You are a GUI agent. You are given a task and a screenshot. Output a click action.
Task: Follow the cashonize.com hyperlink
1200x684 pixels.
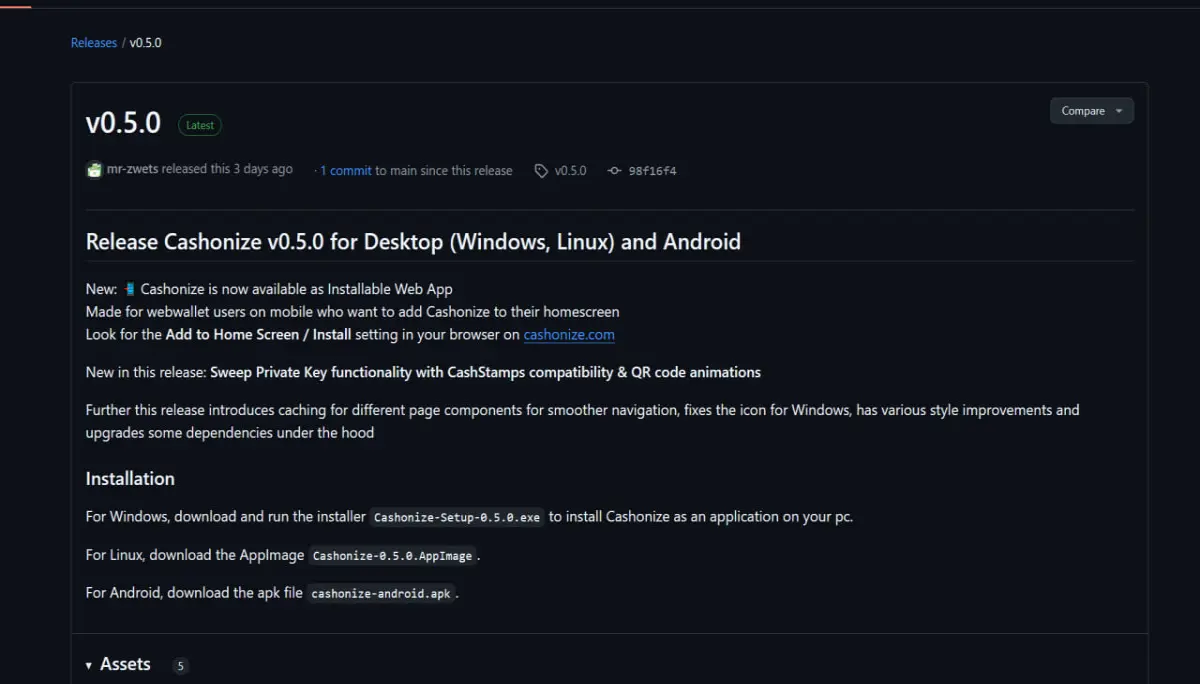[569, 335]
